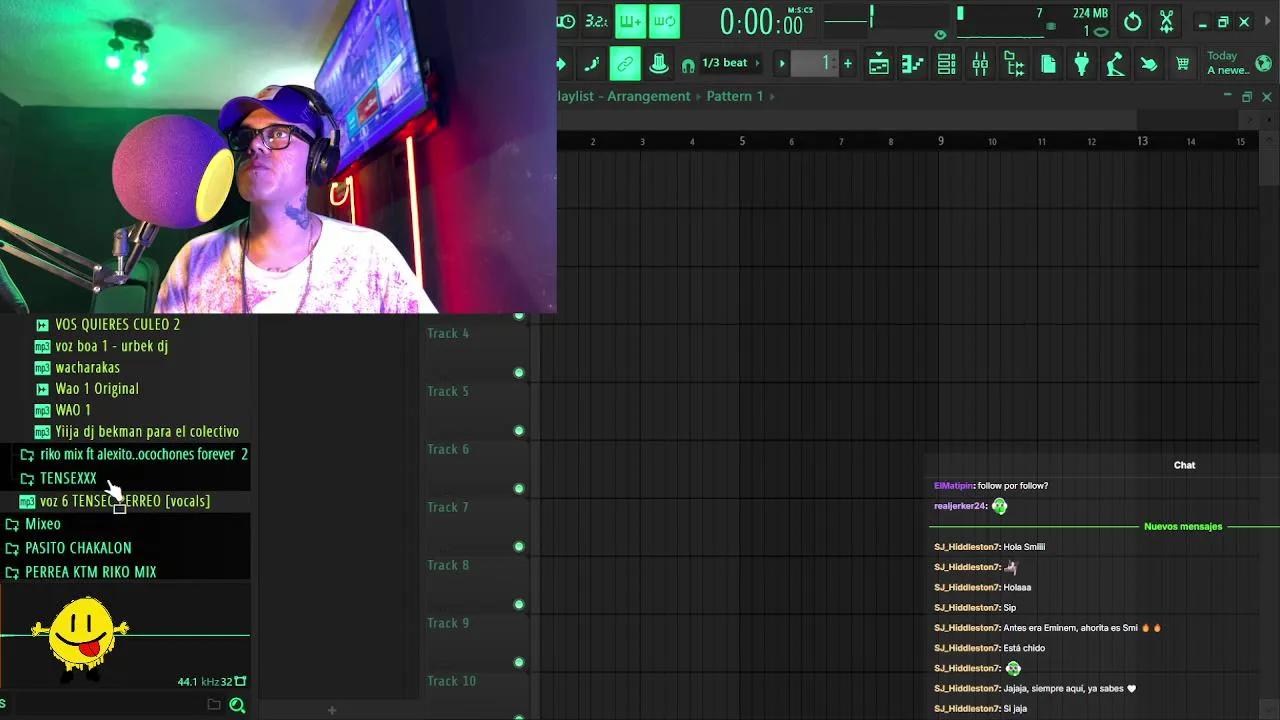This screenshot has width=1280, height=720.
Task: Toggle the snap magnet icon
Action: (x=688, y=65)
